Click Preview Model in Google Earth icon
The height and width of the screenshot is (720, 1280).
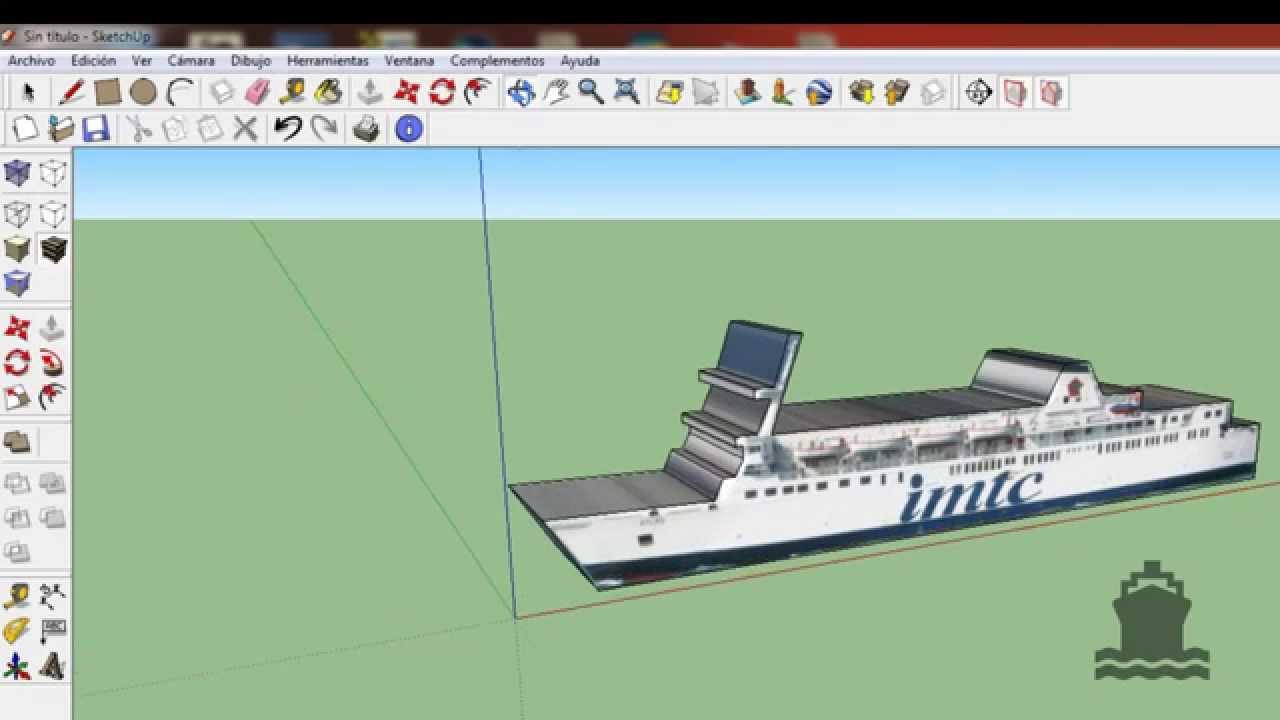point(819,92)
